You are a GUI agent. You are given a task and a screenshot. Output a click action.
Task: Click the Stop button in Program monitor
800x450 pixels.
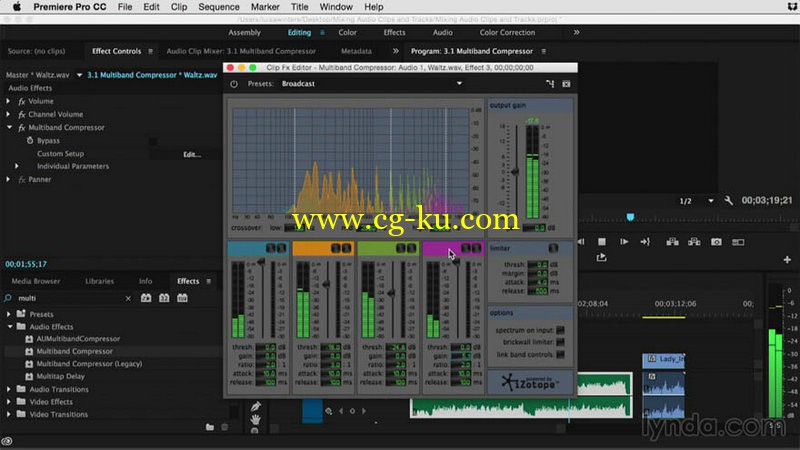pyautogui.click(x=602, y=242)
